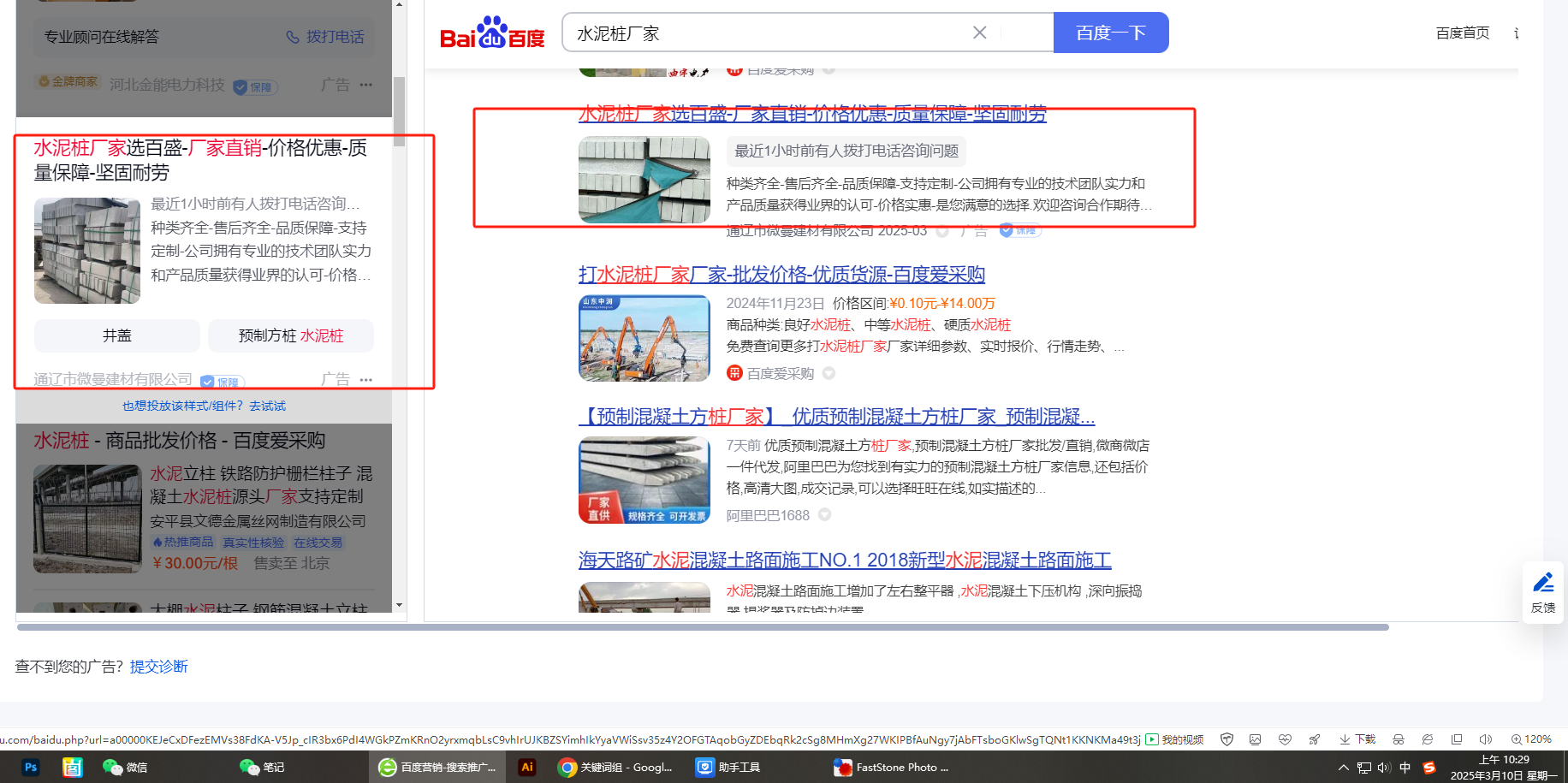Click the fence posts product thumbnail

click(87, 519)
